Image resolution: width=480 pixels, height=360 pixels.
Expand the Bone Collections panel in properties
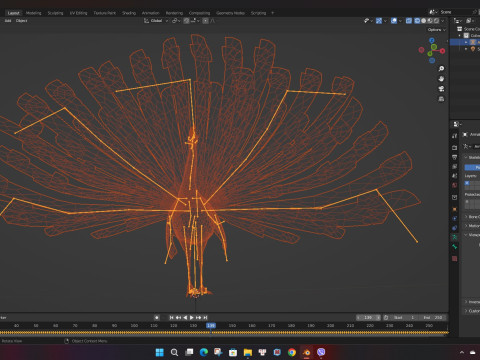tap(473, 217)
